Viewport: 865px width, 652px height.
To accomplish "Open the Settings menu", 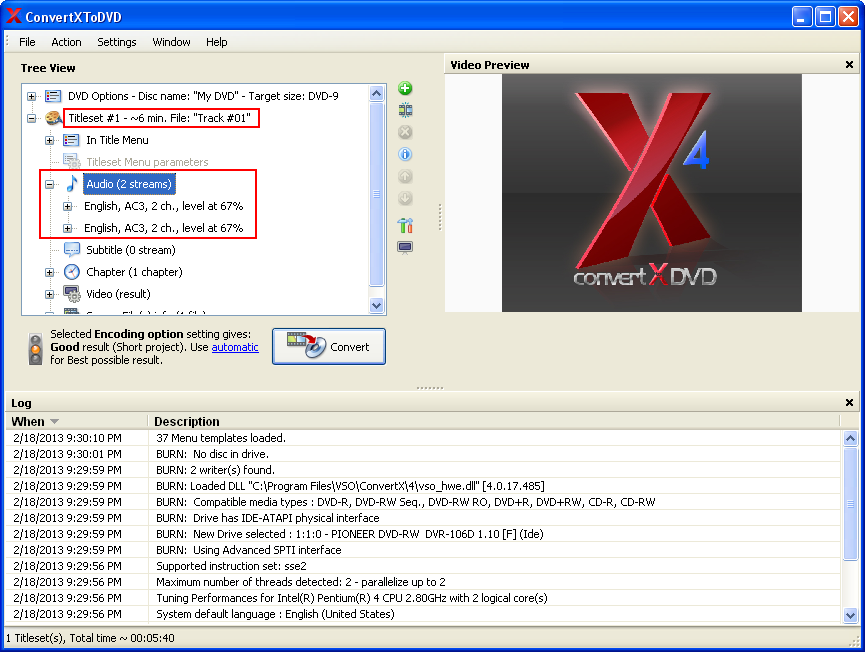I will point(116,42).
